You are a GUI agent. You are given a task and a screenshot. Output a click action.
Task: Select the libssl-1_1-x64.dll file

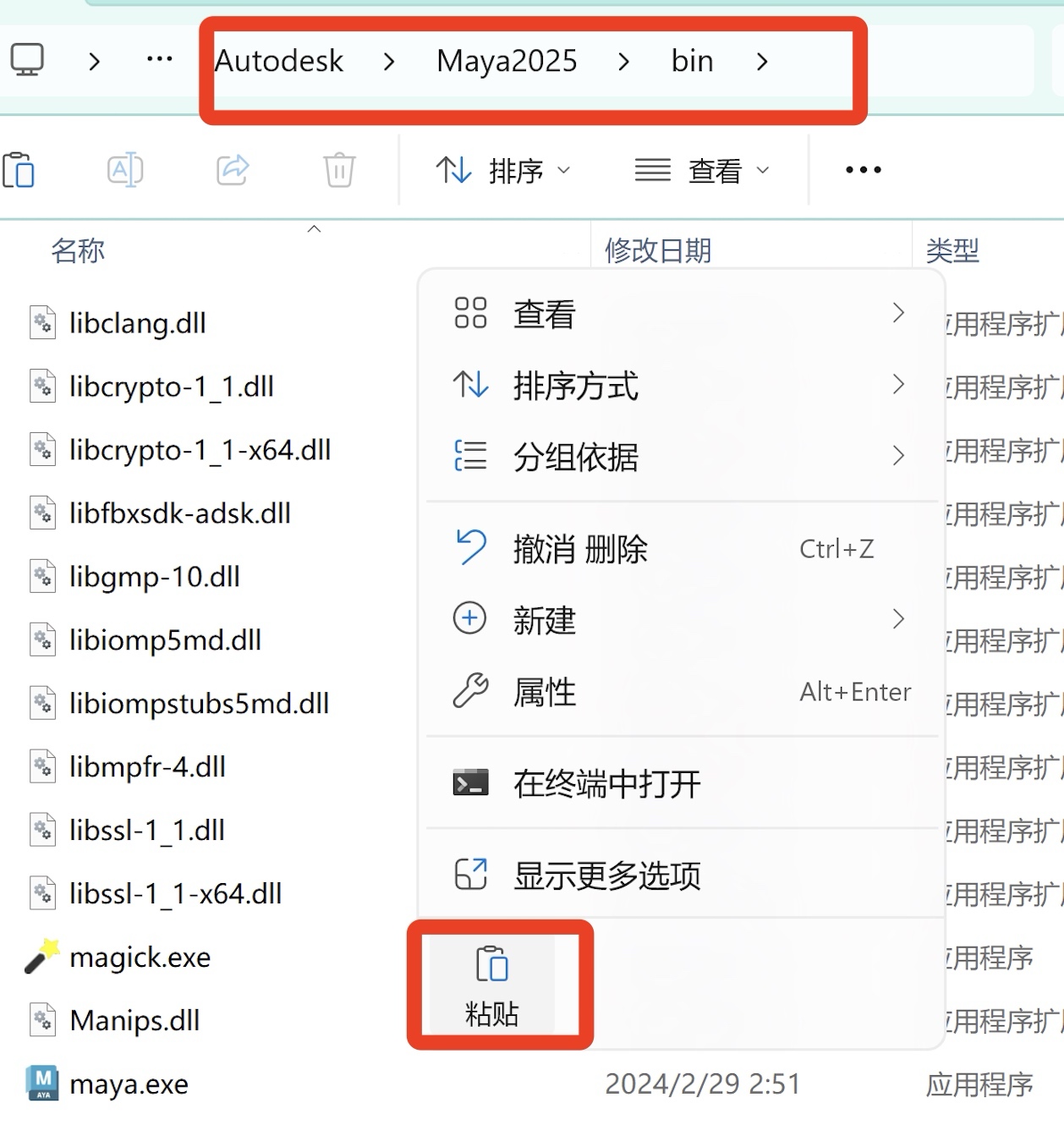coord(176,894)
